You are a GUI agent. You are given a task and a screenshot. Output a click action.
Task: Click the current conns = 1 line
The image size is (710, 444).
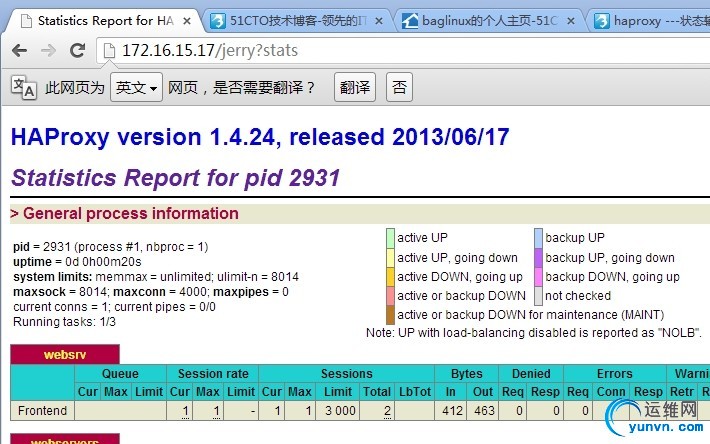[114, 306]
